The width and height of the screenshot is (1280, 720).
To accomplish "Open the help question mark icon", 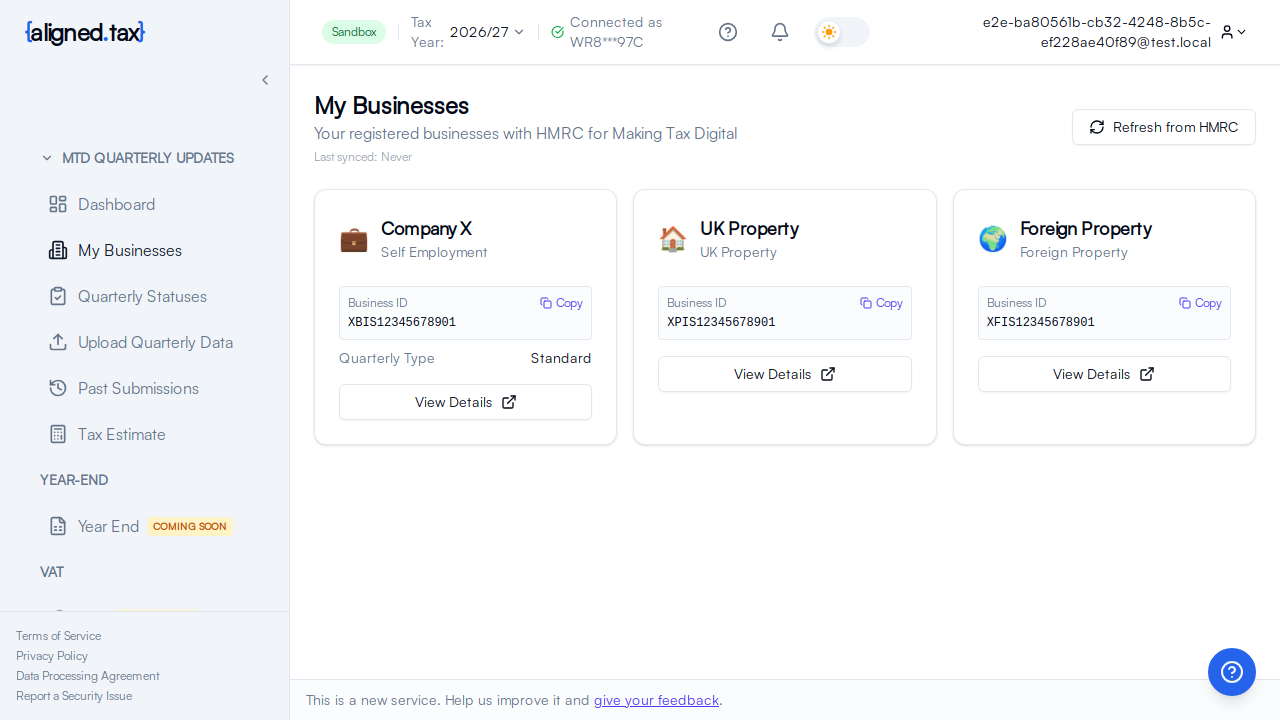I will [x=728, y=32].
